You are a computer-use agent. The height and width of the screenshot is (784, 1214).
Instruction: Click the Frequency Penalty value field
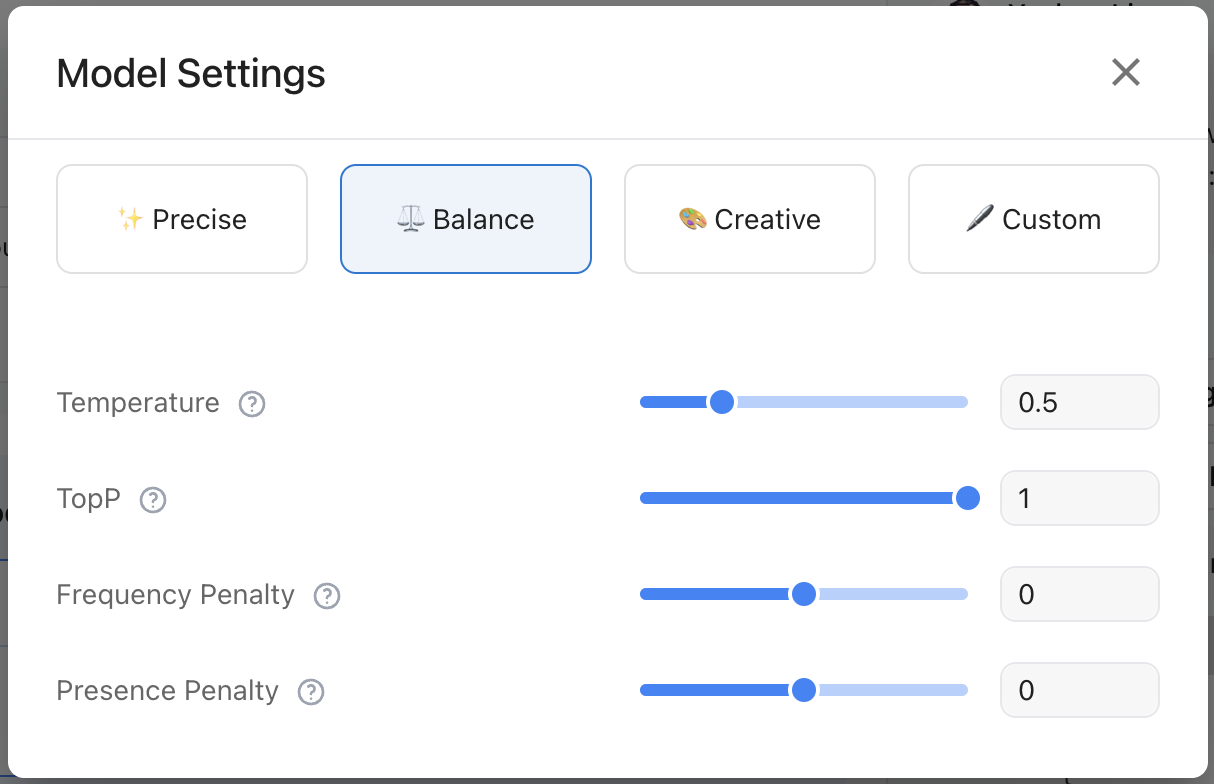1079,594
